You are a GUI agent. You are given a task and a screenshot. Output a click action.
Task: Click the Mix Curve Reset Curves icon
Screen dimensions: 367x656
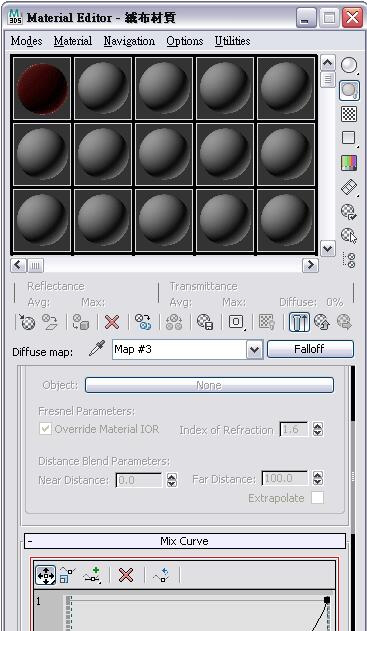161,575
